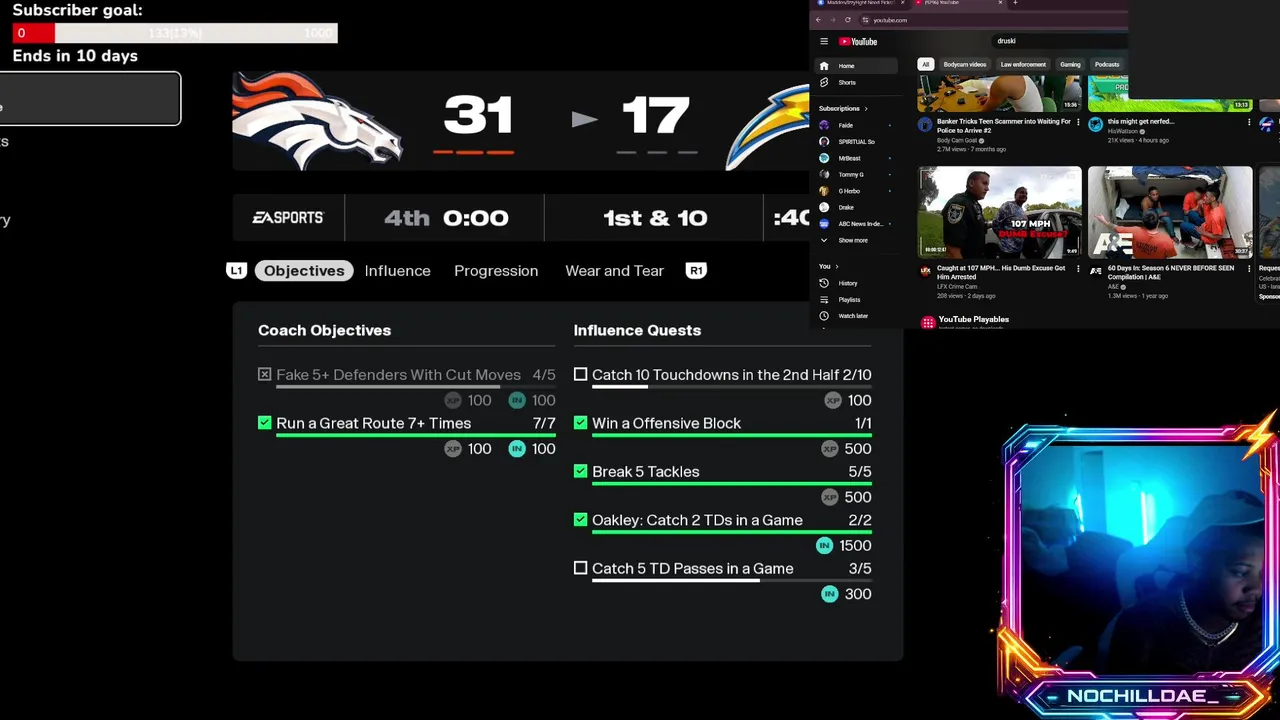Toggle Break 5 Tackles checkbox
The image size is (1280, 720).
[x=580, y=471]
